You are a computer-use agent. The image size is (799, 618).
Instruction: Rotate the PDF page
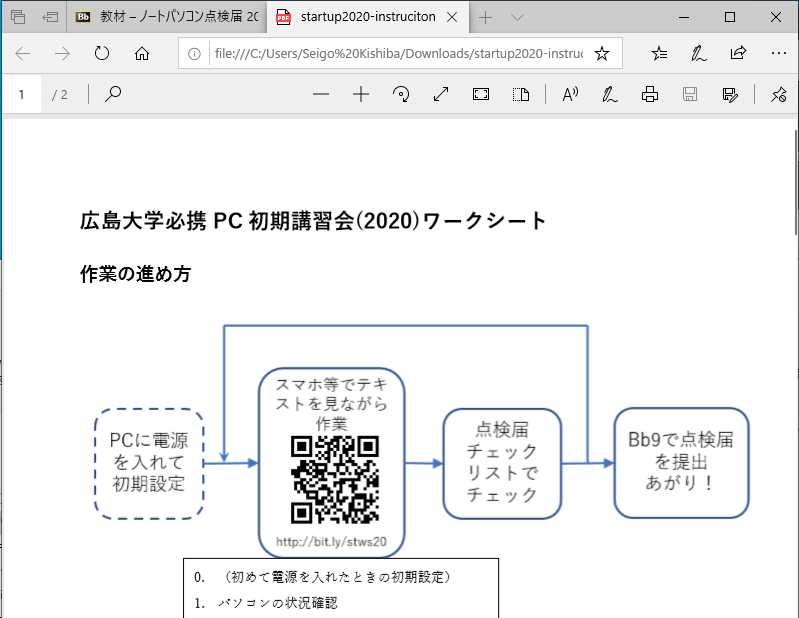(401, 95)
